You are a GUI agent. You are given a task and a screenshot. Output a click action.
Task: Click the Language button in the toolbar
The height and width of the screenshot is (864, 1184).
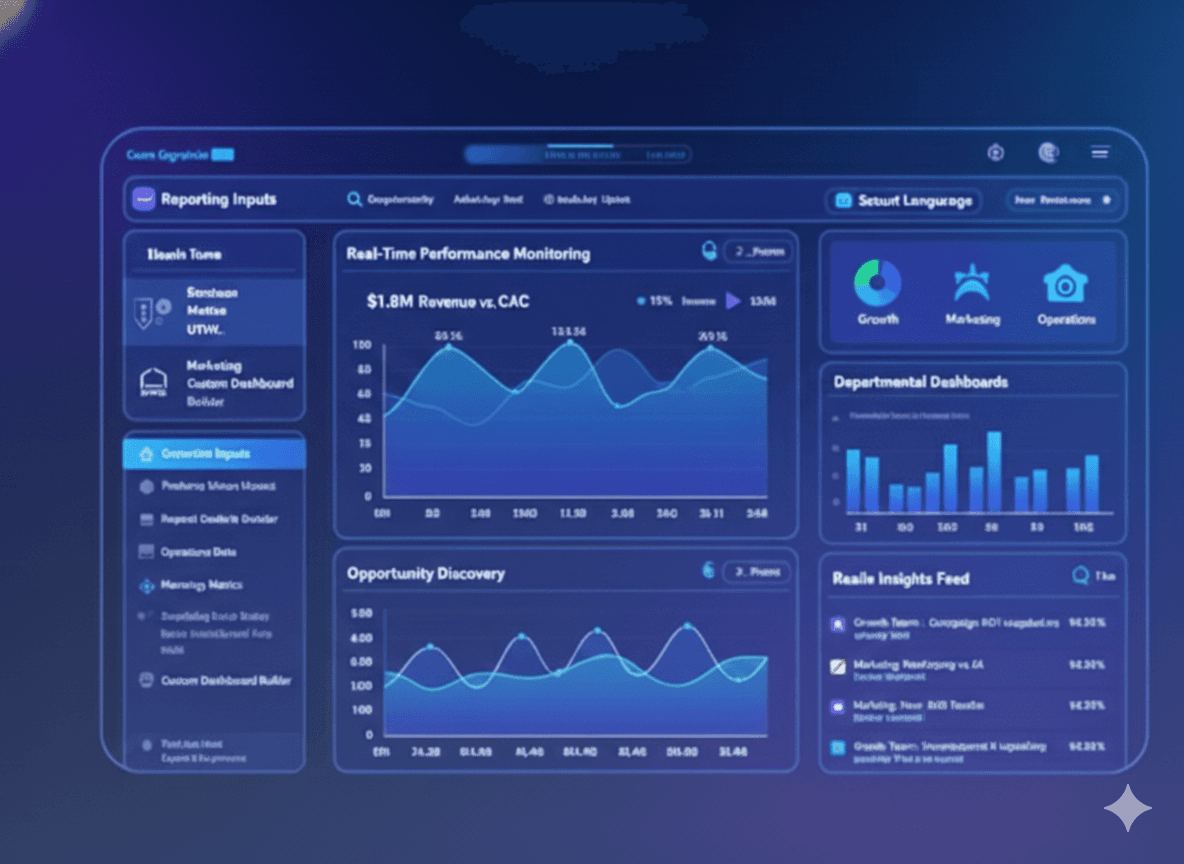pyautogui.click(x=903, y=201)
